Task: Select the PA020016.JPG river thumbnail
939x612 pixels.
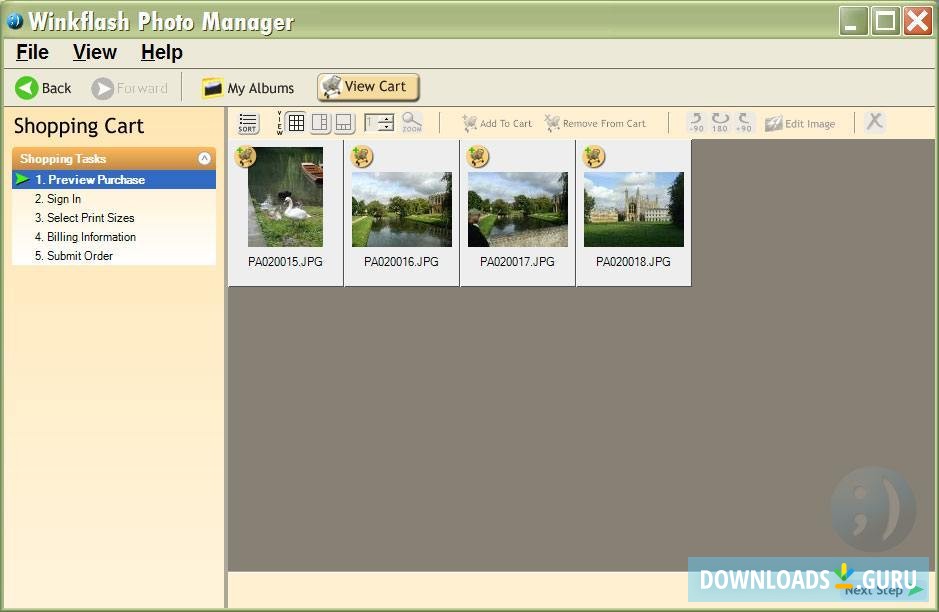Action: (x=402, y=209)
